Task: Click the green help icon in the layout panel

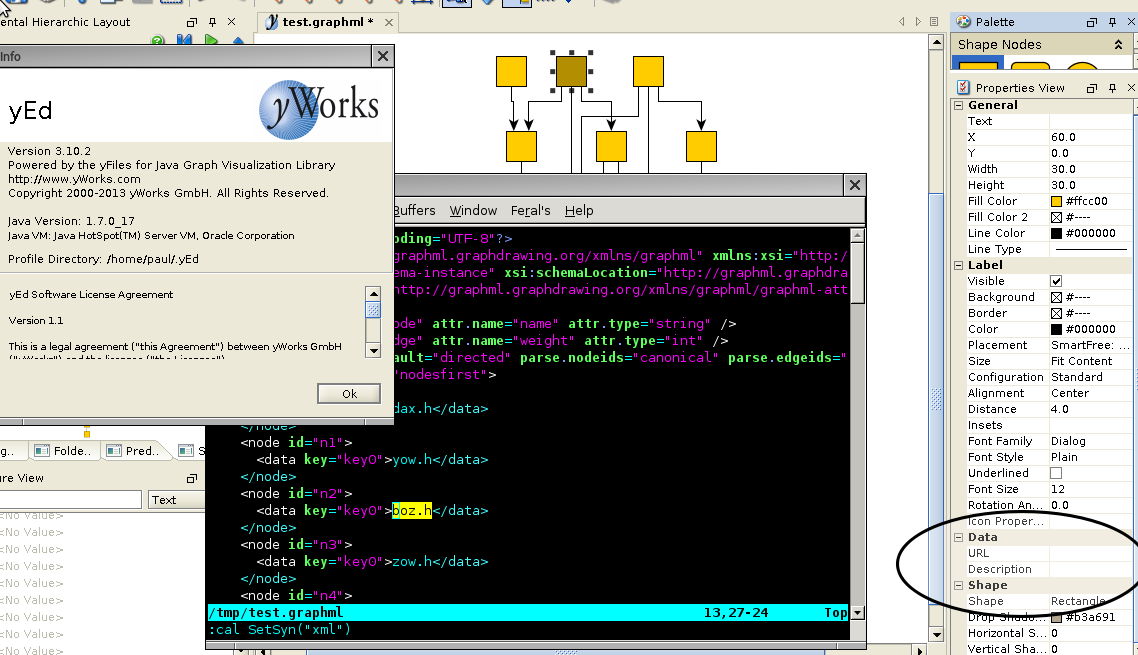Action: pos(157,41)
